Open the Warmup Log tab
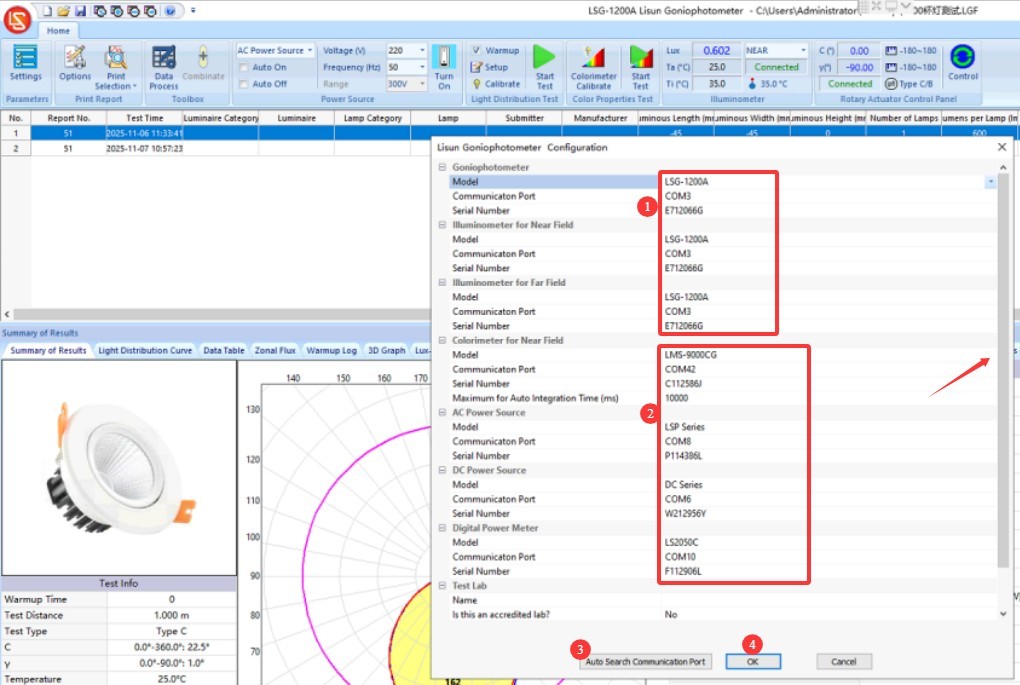 click(331, 350)
